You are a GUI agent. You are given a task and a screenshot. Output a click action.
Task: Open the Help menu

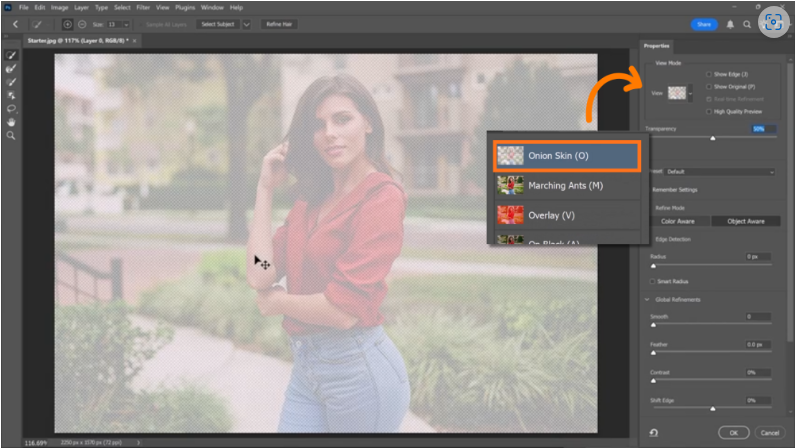click(236, 8)
